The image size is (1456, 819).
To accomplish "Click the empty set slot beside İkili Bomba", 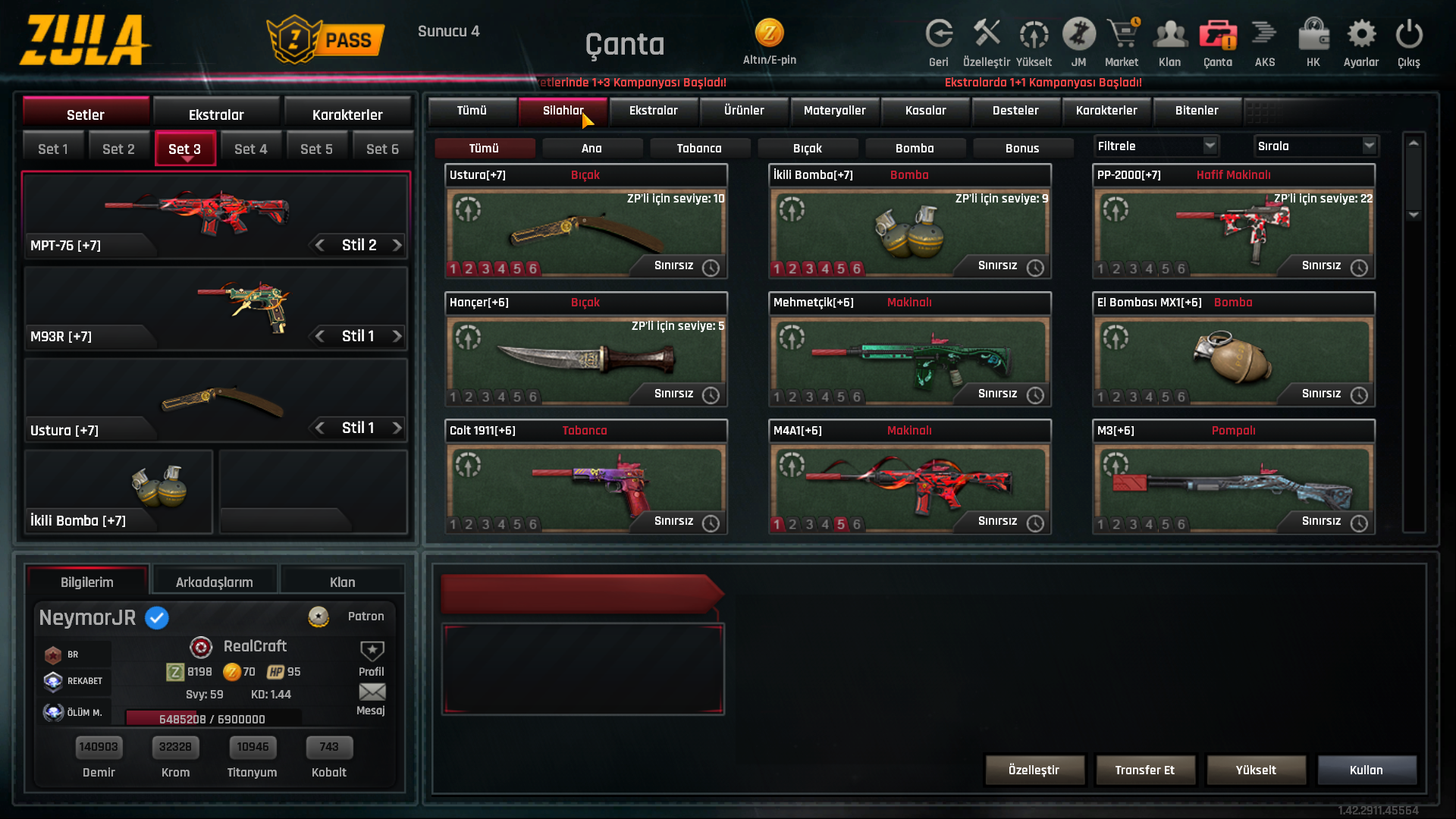I will point(312,491).
